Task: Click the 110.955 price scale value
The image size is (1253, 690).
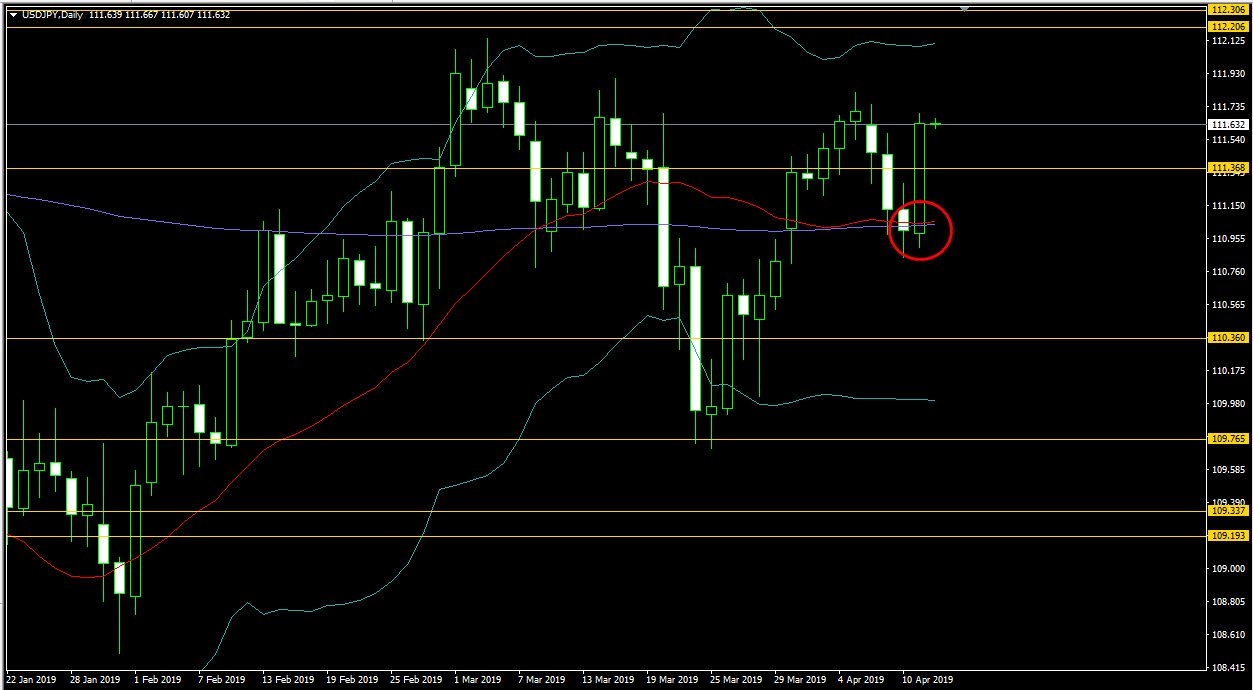Action: 1227,239
